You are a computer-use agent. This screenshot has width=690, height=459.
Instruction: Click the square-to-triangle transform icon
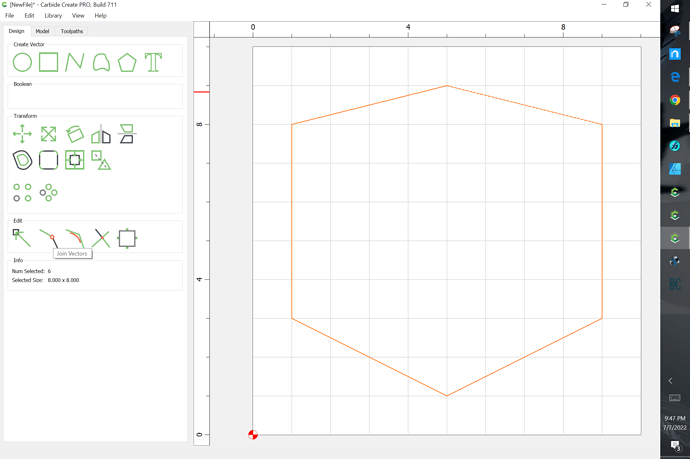point(101,160)
